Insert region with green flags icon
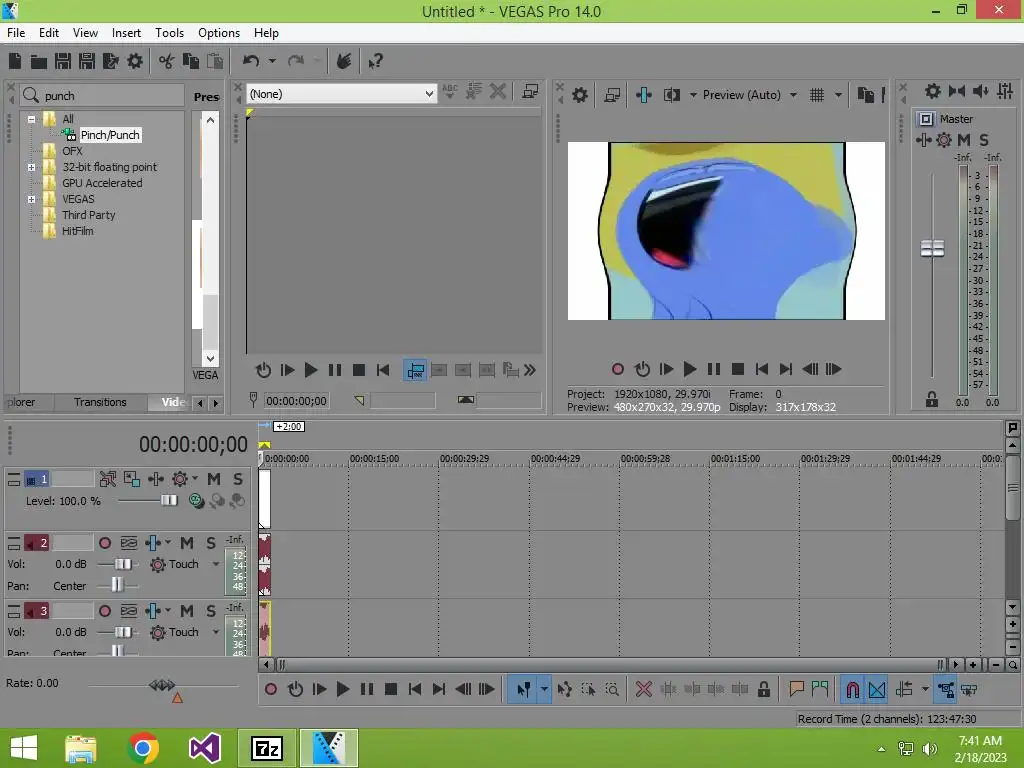This screenshot has width=1024, height=768. coord(820,689)
